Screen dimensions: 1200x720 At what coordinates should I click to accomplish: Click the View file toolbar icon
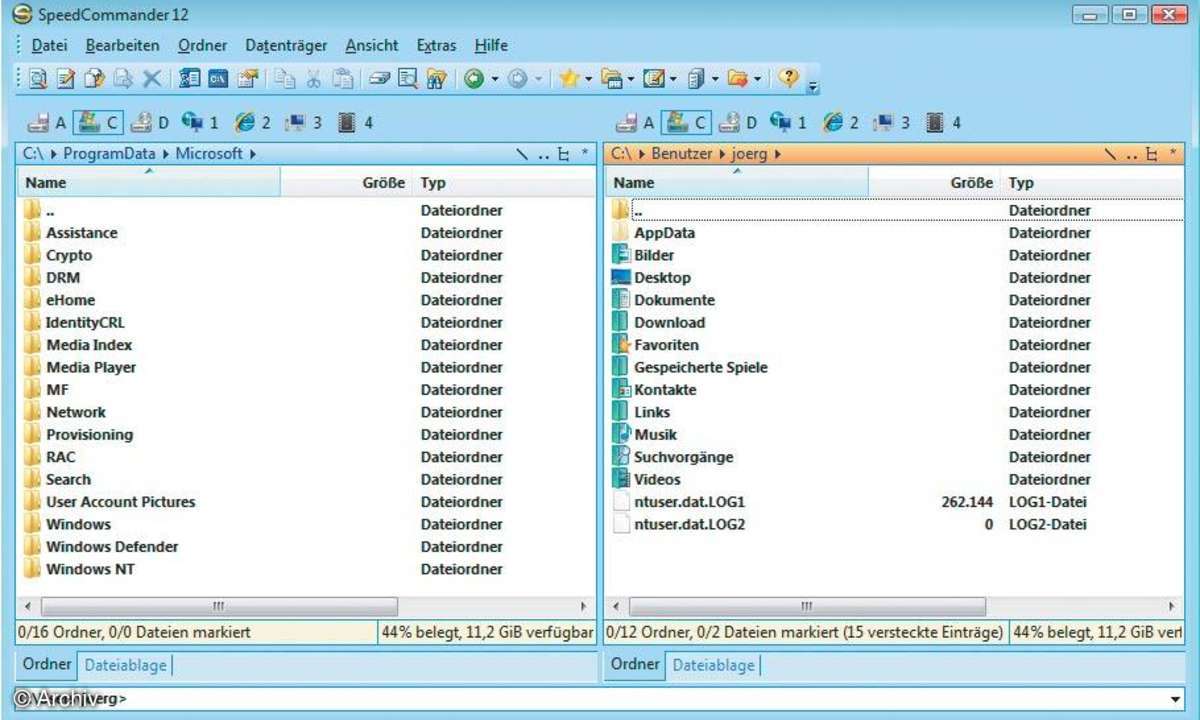pyautogui.click(x=38, y=78)
